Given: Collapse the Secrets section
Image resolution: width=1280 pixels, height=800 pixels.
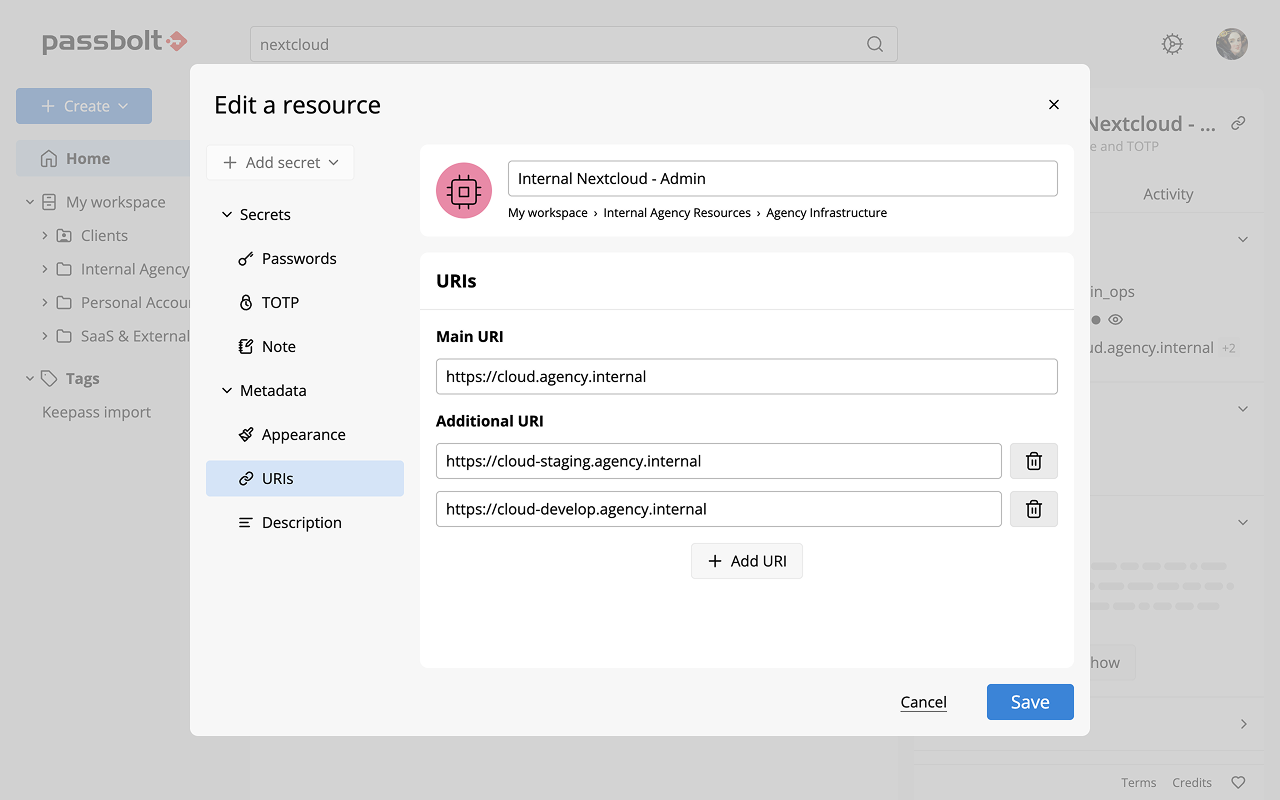Looking at the screenshot, I should [x=227, y=215].
